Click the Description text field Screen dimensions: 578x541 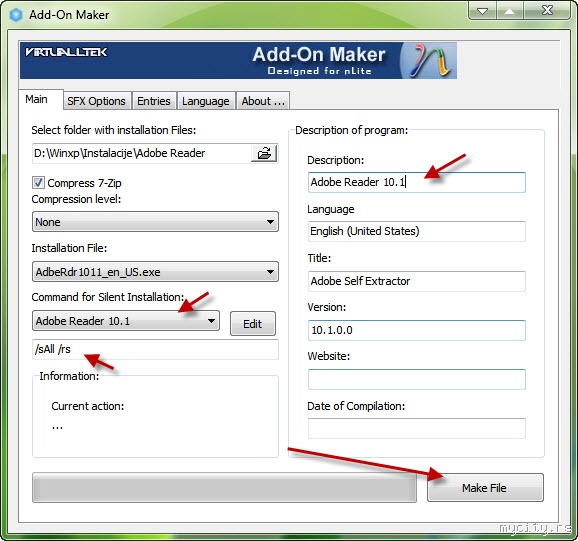(417, 182)
